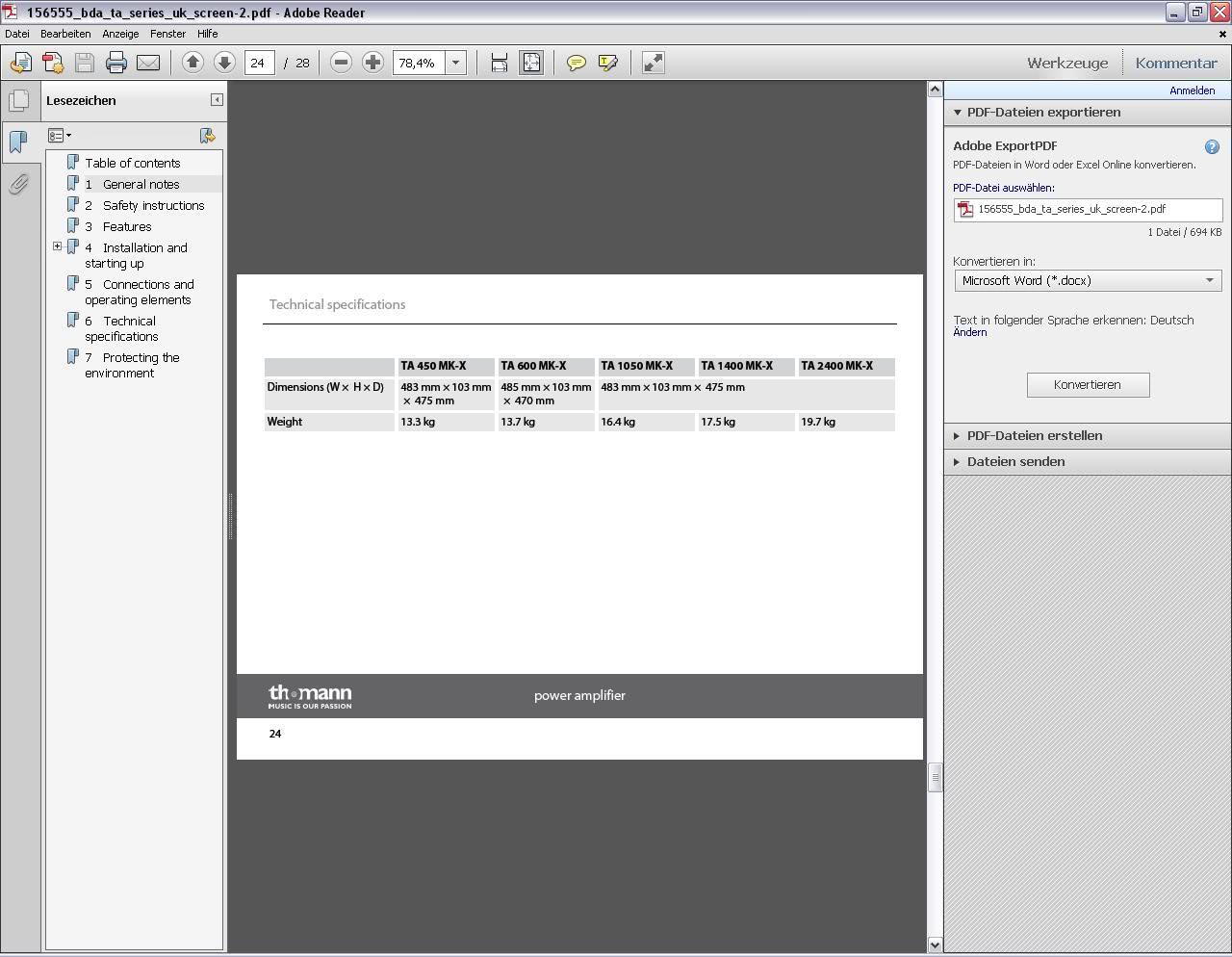
Task: Open the Anzeige menu
Action: point(120,34)
